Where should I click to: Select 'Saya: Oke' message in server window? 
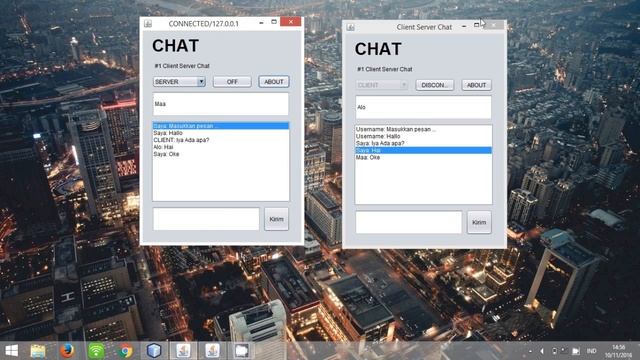coord(221,154)
